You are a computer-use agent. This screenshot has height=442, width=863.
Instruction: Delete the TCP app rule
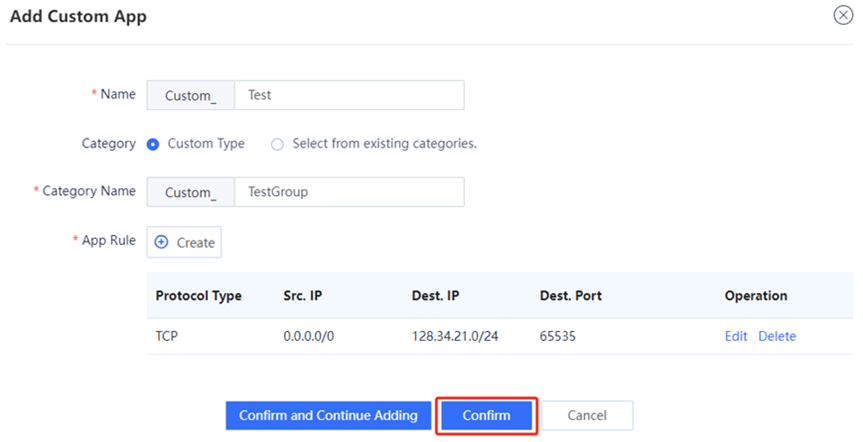(x=777, y=336)
